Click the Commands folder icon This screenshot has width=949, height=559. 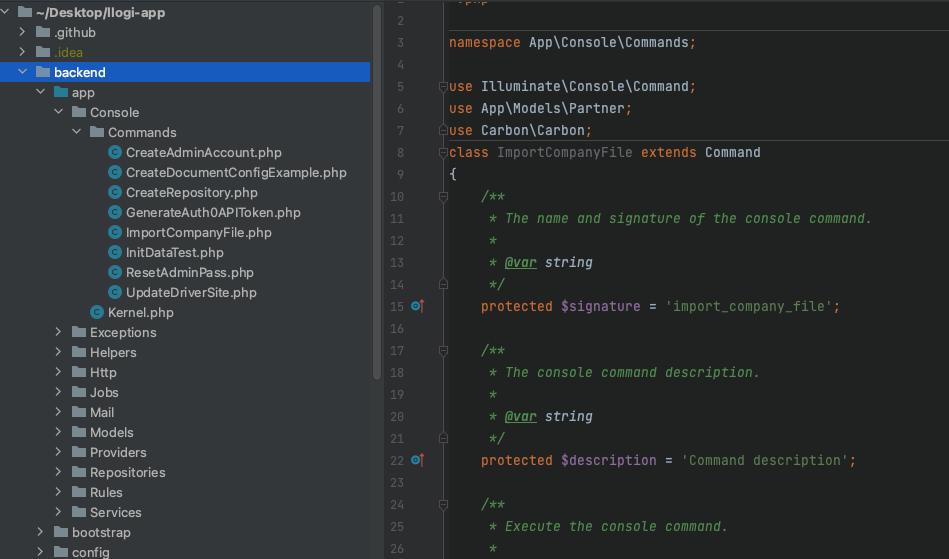[97, 132]
